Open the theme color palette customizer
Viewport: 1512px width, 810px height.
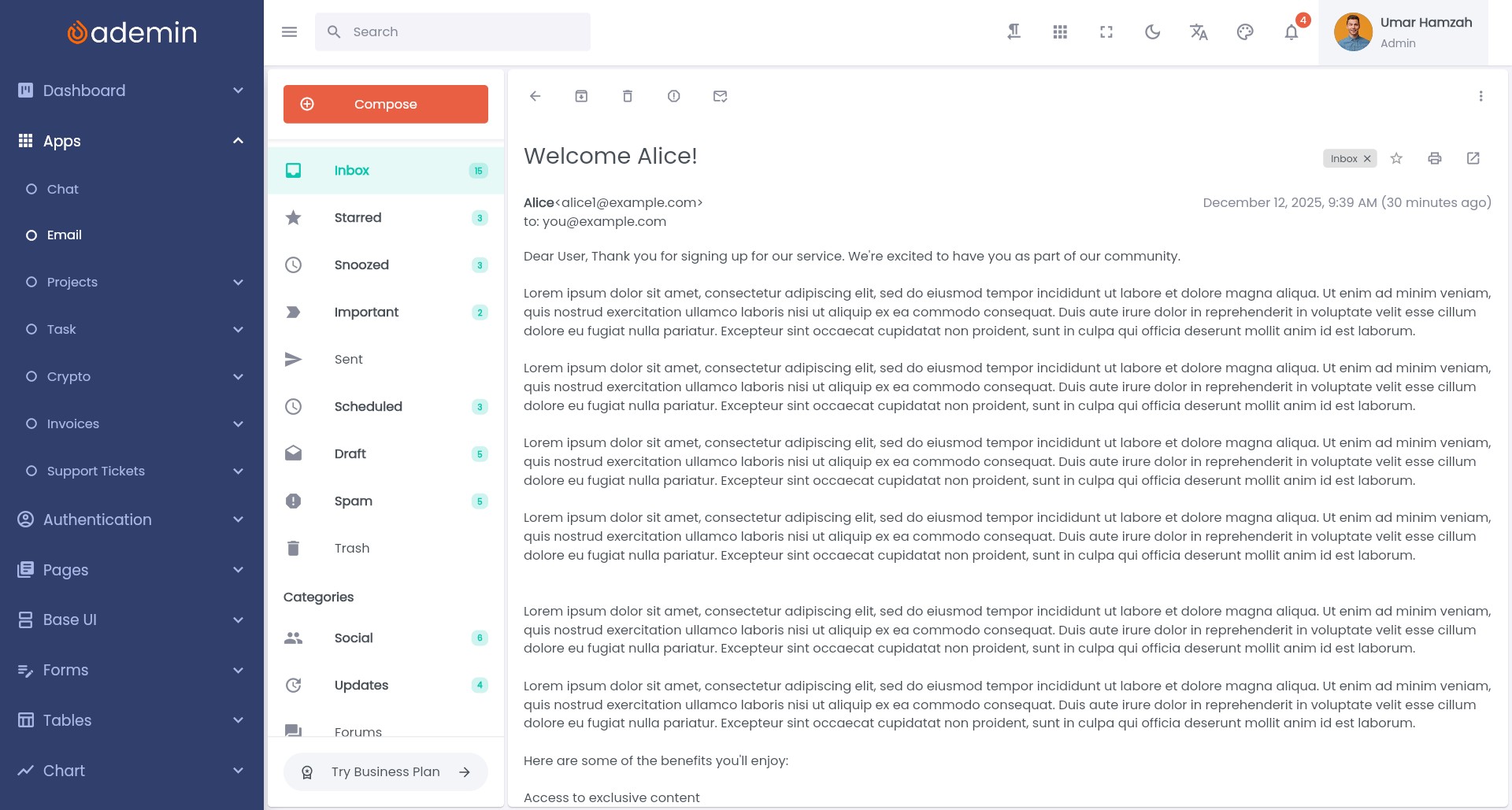[1245, 32]
